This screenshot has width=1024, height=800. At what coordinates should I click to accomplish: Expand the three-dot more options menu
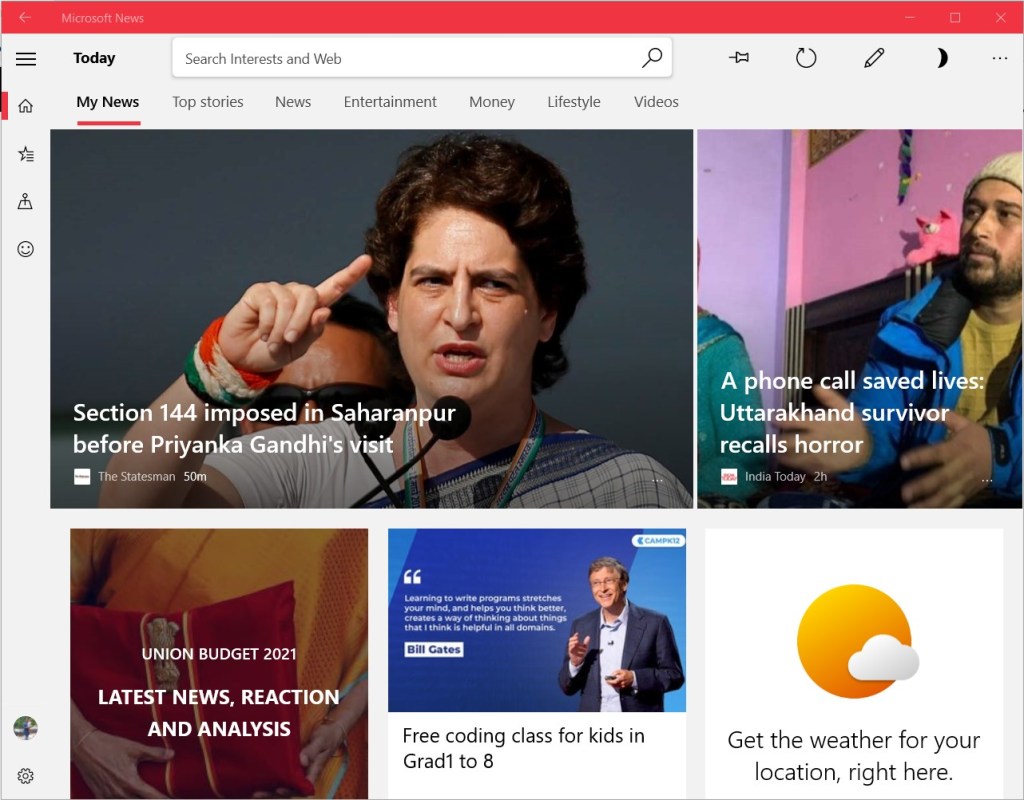(x=1000, y=58)
